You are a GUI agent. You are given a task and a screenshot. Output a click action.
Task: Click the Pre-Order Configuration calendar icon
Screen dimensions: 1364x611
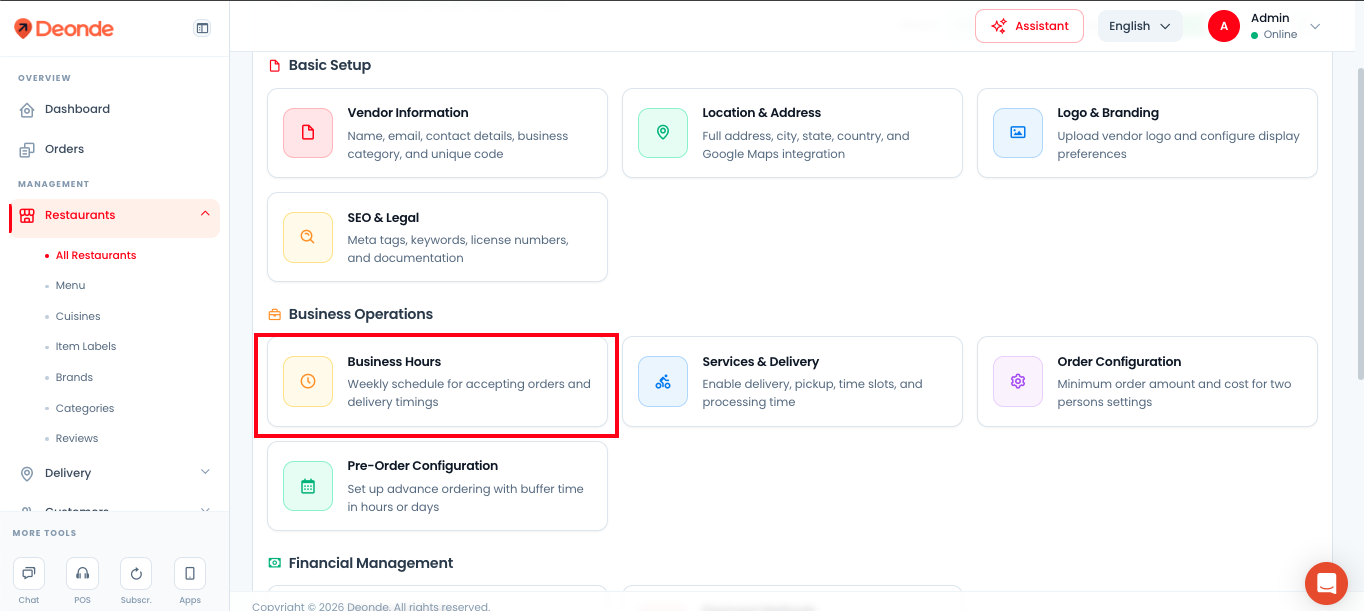click(308, 486)
